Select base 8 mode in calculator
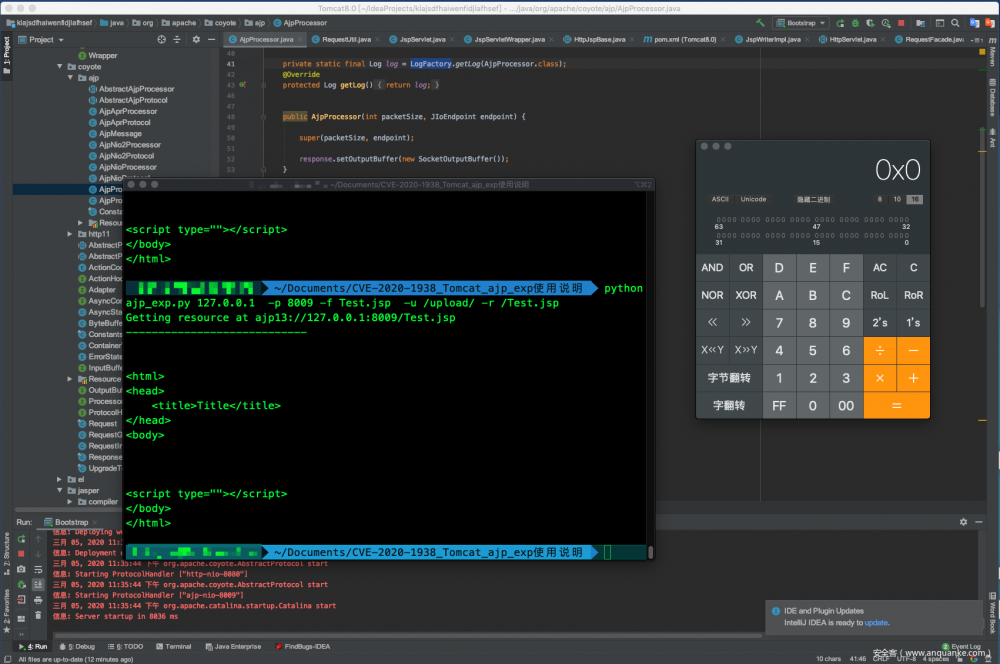The height and width of the screenshot is (664, 1000). click(880, 199)
